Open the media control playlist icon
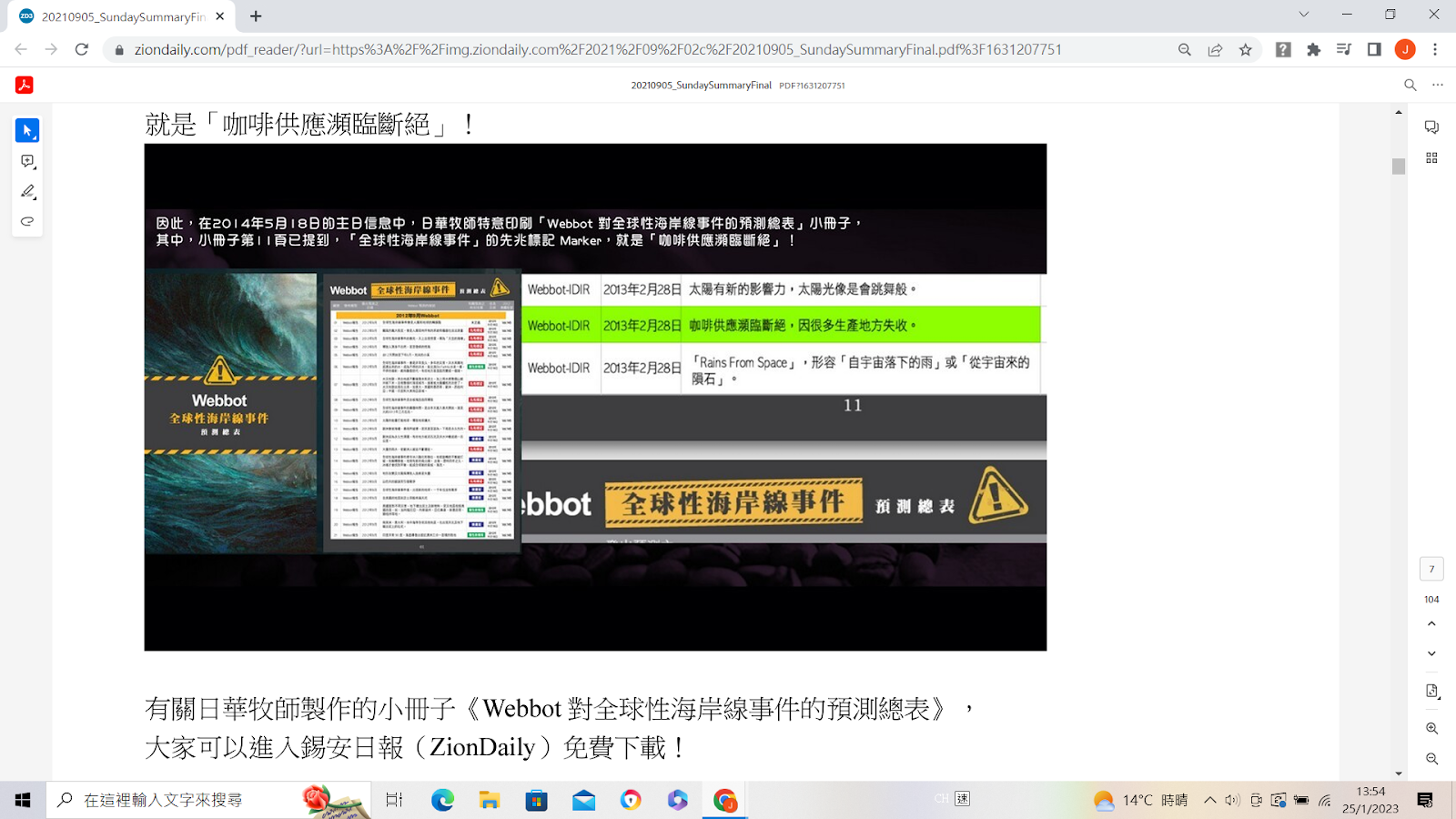Viewport: 1456px width, 819px height. click(1344, 49)
